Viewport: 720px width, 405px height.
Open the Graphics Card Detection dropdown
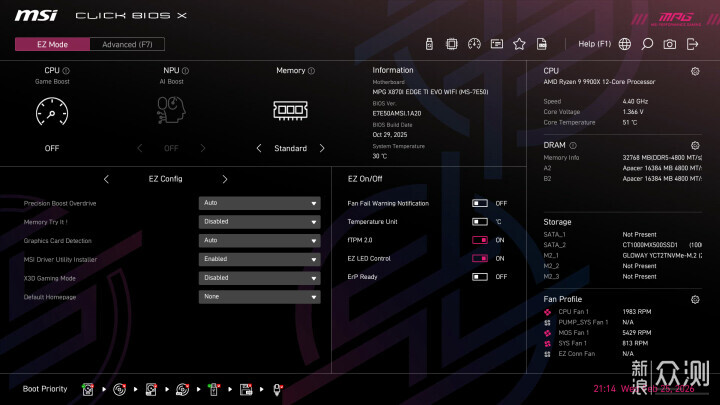point(259,241)
